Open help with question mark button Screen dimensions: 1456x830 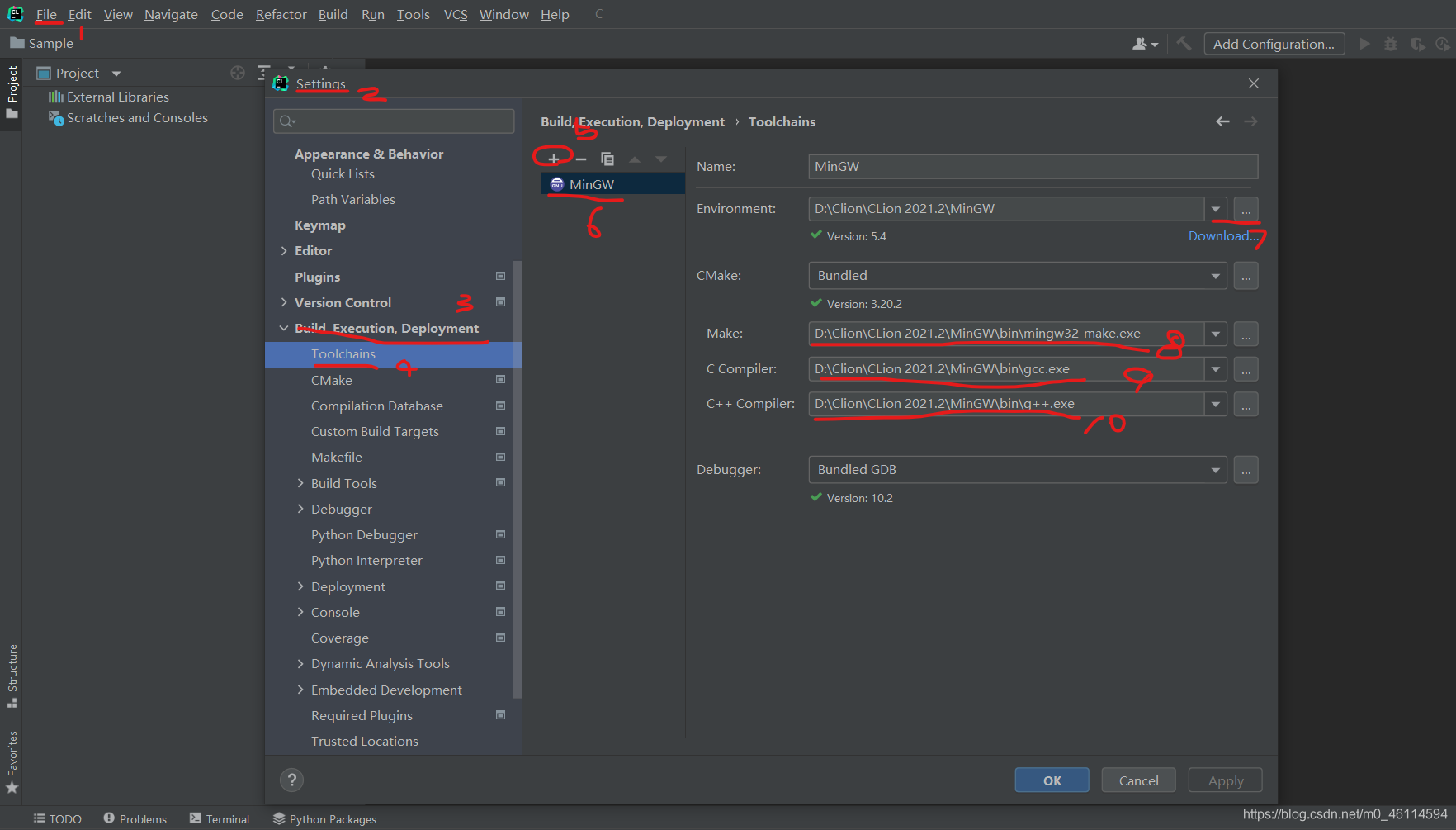pyautogui.click(x=291, y=780)
